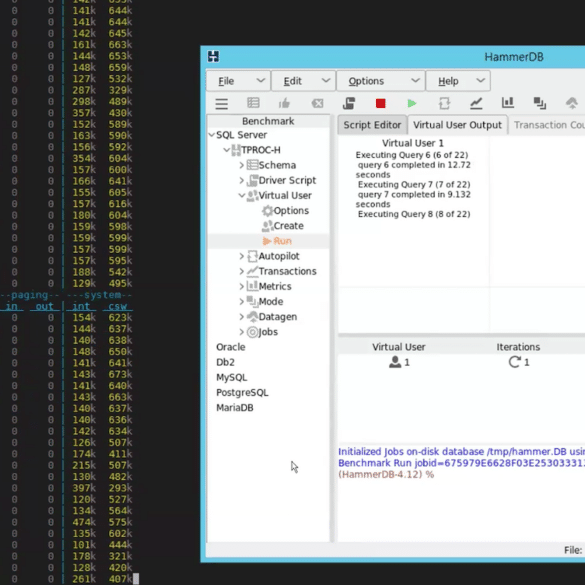This screenshot has height=585, width=585.
Task: Load the driver script toolbar icon
Action: click(349, 103)
